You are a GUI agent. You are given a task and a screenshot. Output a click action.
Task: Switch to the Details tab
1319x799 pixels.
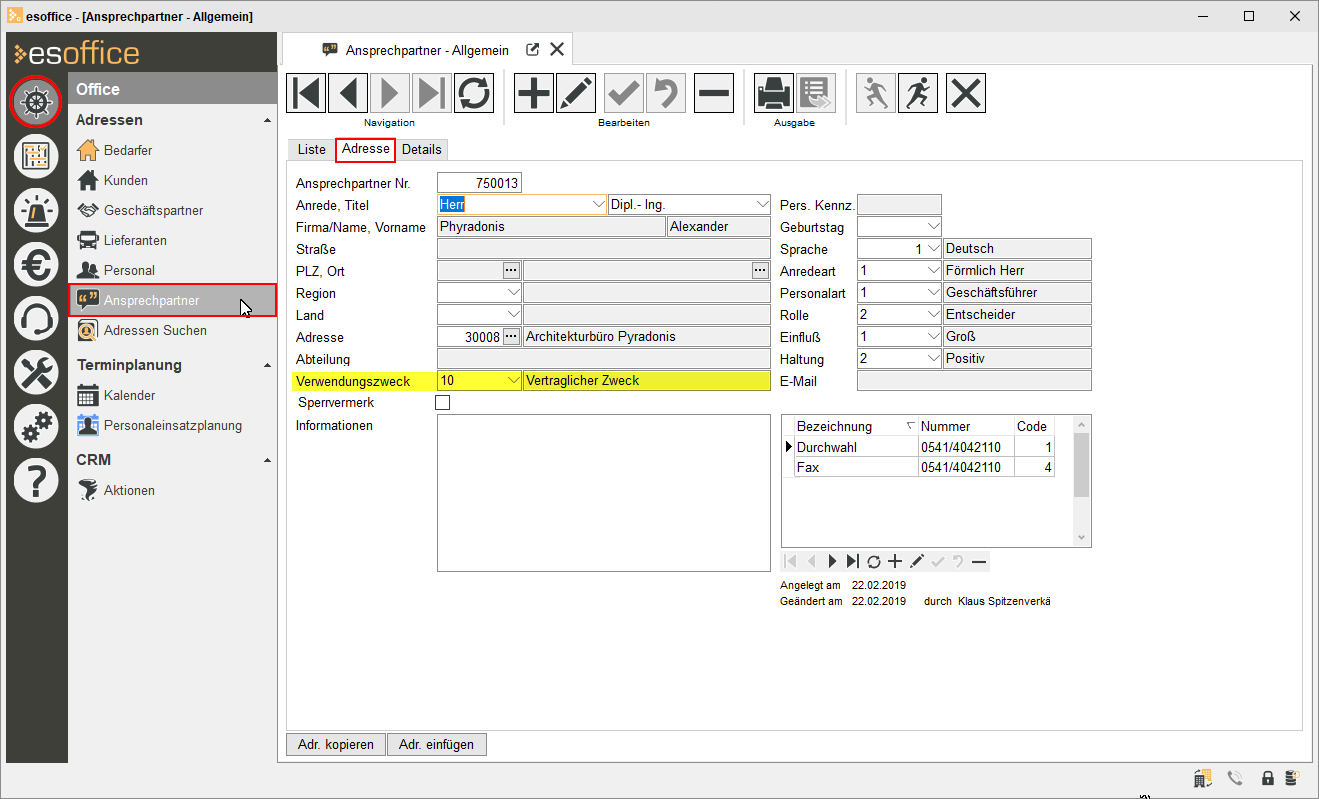422,149
